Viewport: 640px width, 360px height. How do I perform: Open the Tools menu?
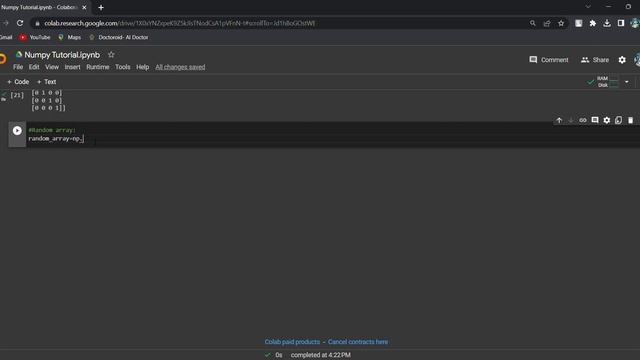pos(122,67)
